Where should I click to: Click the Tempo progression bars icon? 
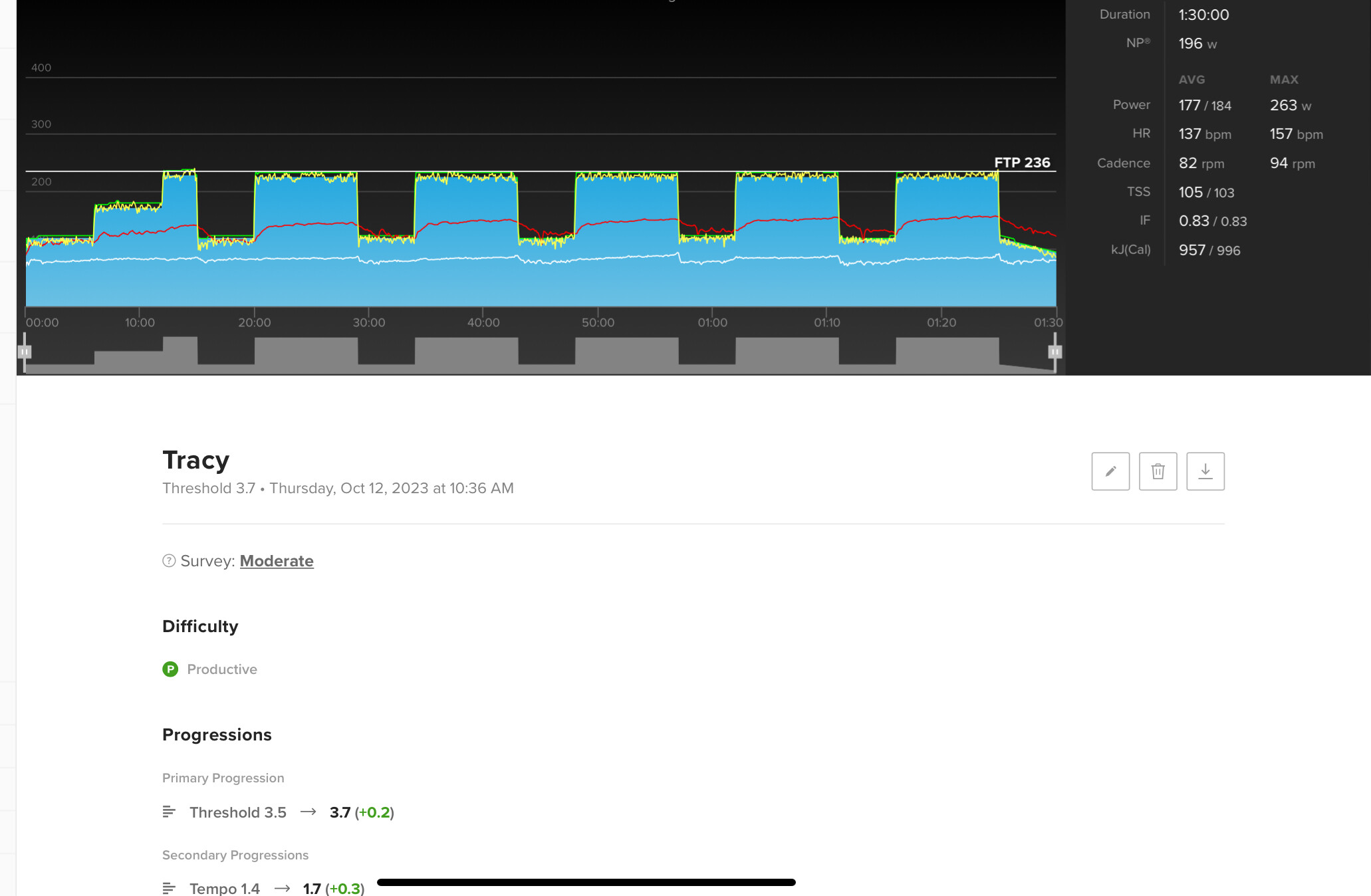(169, 888)
